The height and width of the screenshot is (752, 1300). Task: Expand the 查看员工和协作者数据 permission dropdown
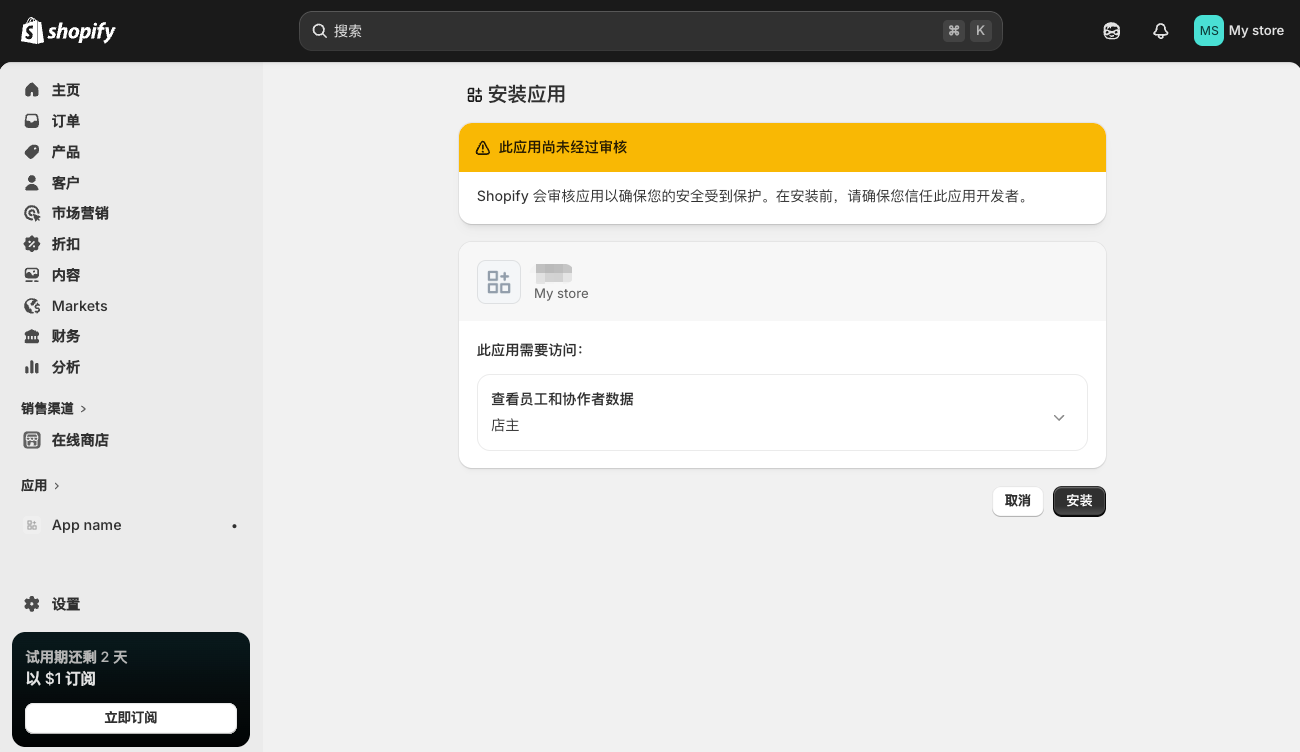pos(1058,417)
